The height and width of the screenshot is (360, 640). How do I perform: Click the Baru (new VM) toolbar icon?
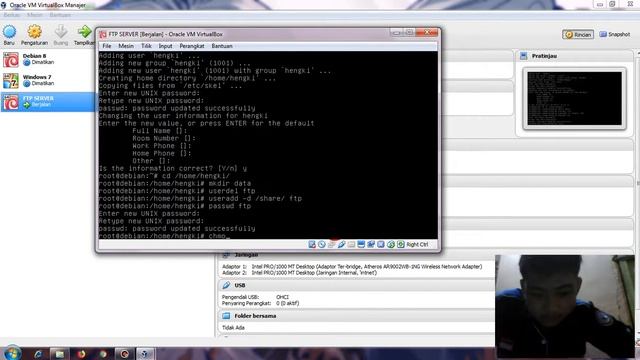(x=9, y=31)
